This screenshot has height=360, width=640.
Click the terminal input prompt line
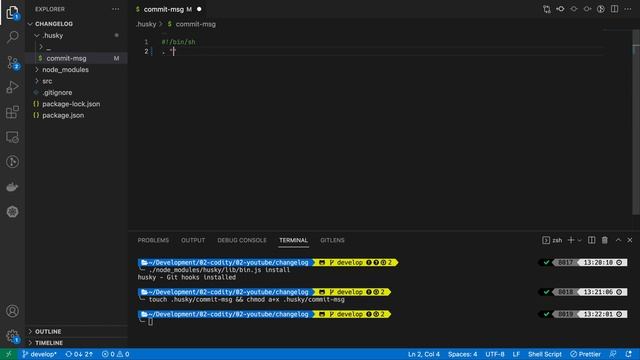tap(151, 322)
